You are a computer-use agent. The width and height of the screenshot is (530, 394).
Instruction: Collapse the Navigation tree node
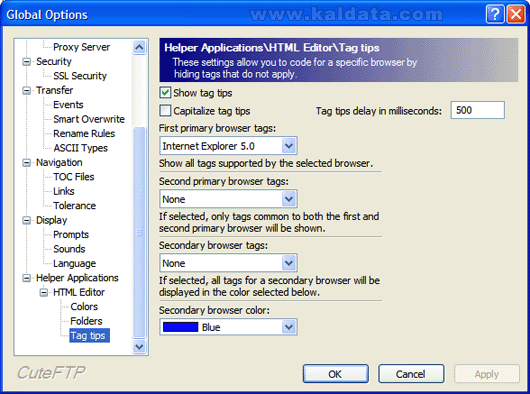coord(26,163)
